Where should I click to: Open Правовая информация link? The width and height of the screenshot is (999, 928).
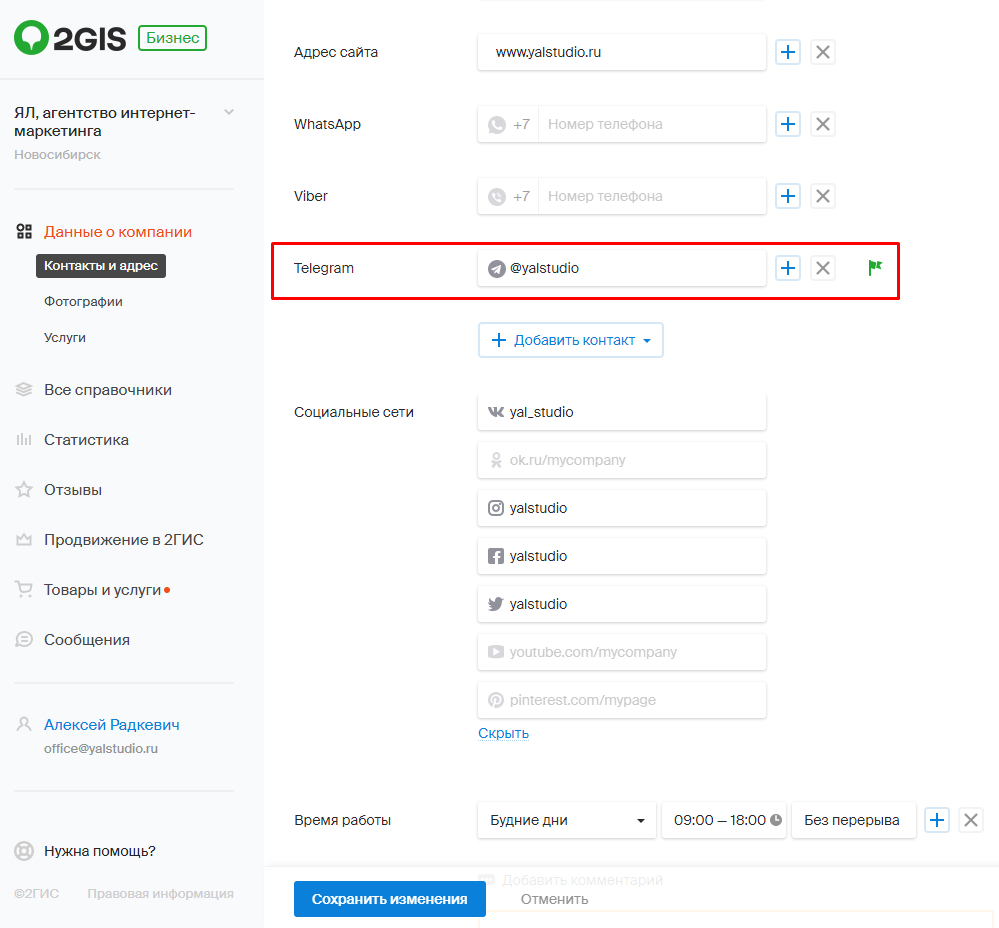pos(161,894)
